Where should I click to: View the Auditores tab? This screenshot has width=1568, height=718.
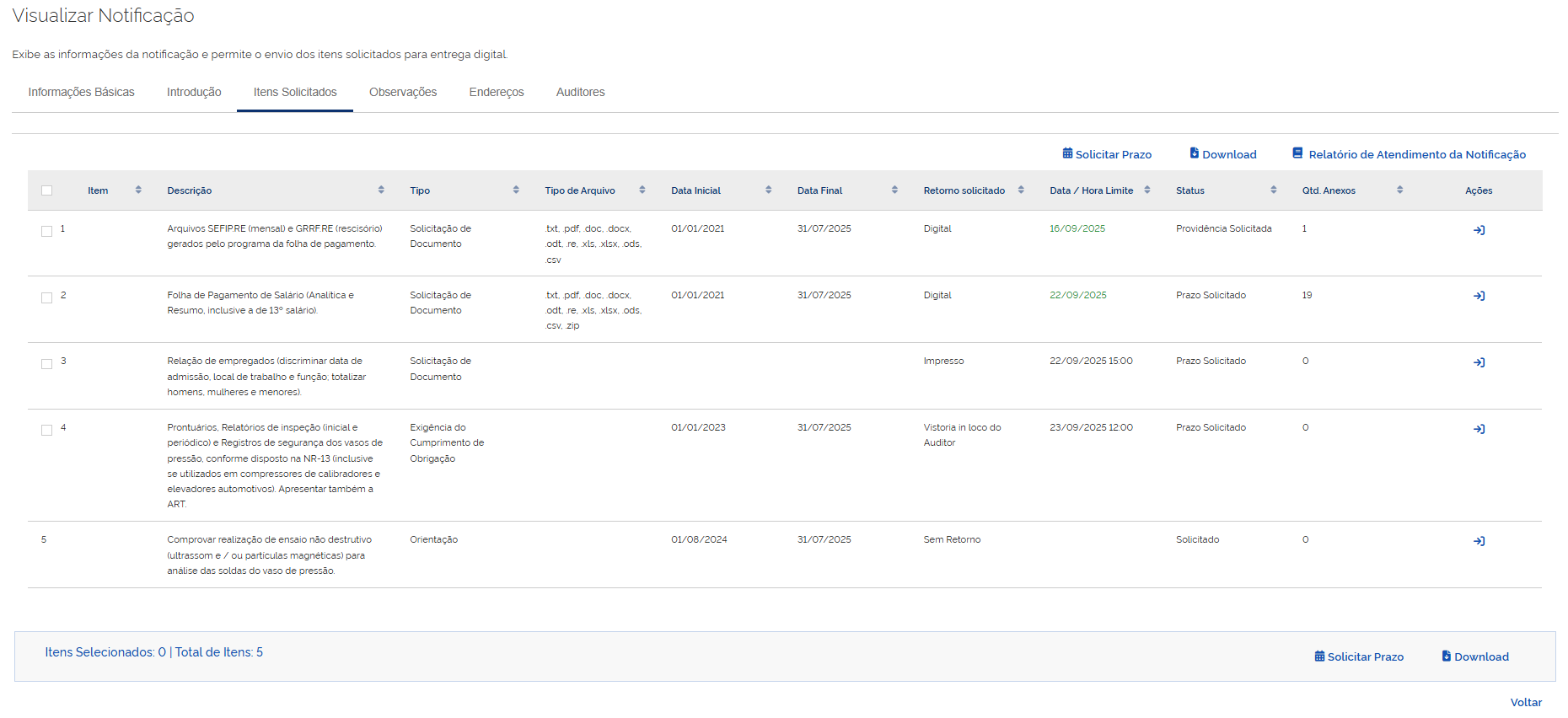pos(580,92)
